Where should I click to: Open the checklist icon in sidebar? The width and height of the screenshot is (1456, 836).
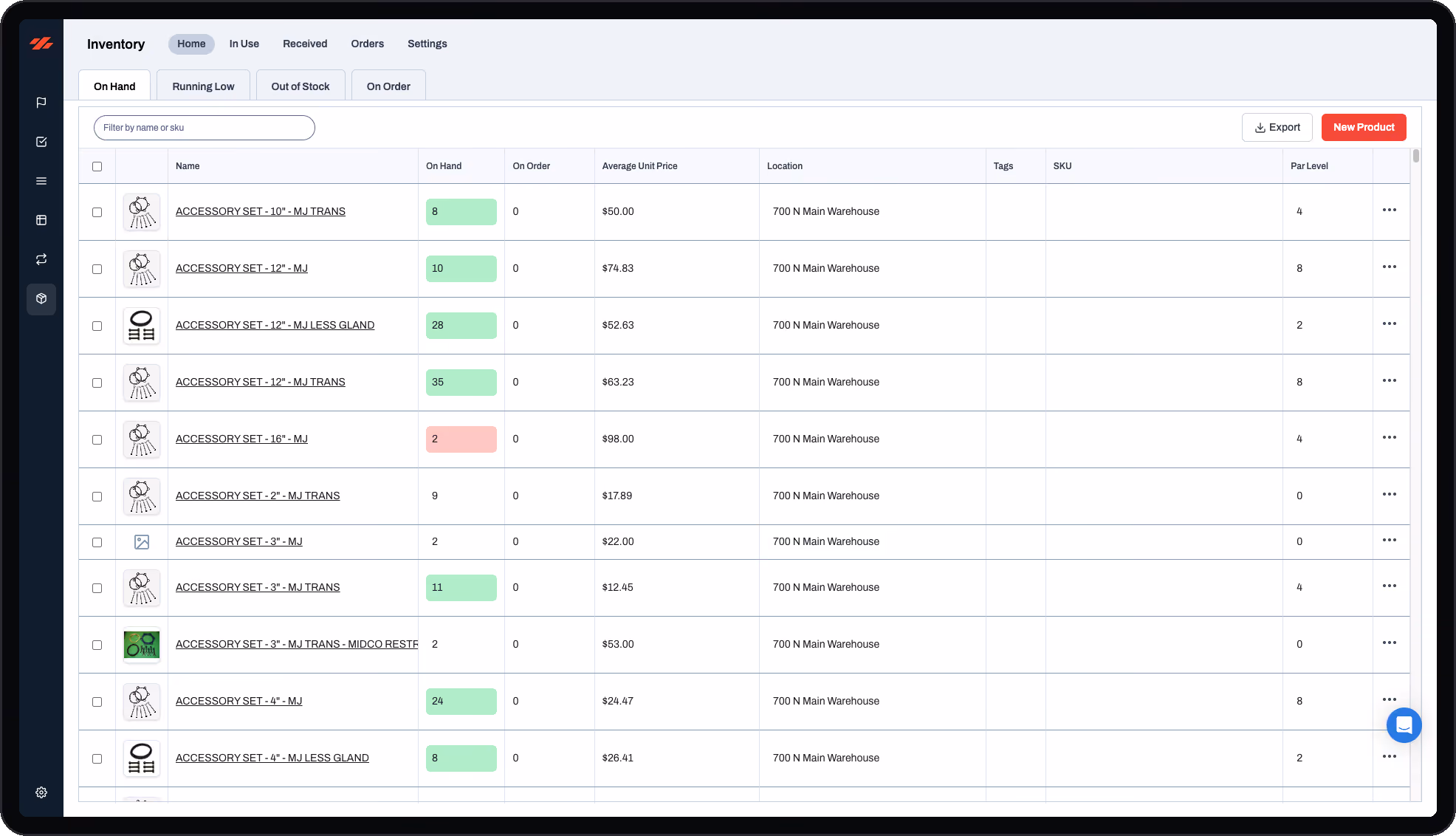[x=41, y=142]
